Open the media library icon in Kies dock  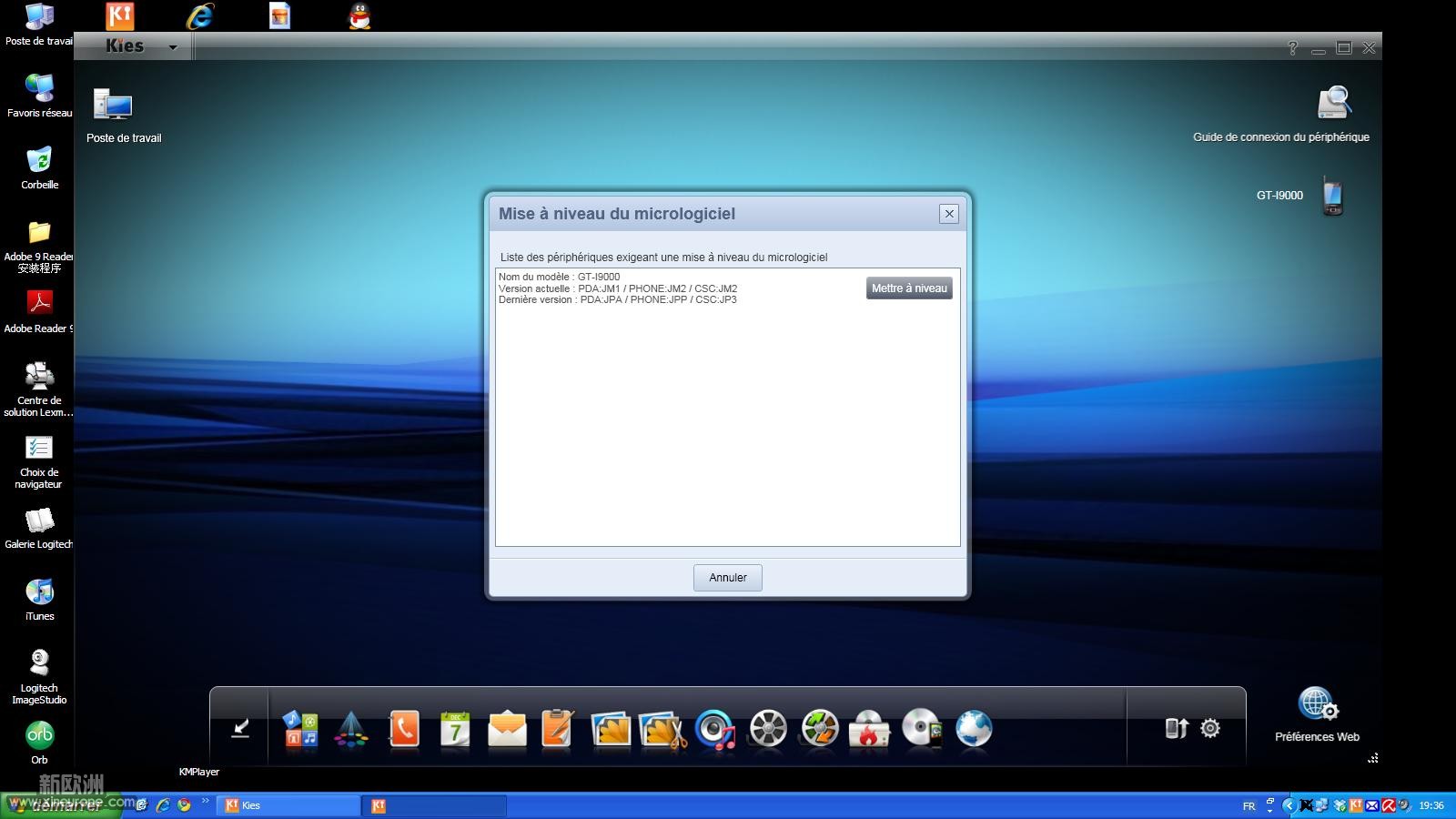(300, 729)
